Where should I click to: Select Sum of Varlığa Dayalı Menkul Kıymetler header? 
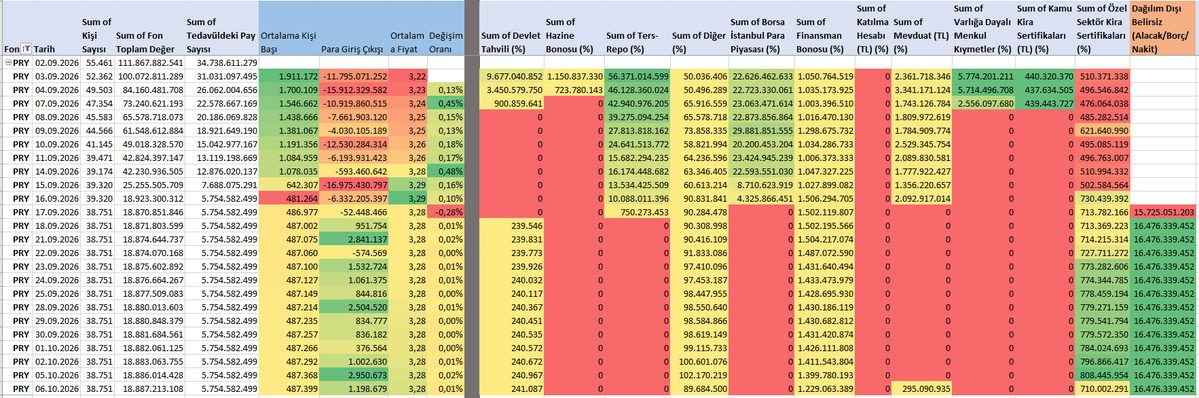point(983,29)
